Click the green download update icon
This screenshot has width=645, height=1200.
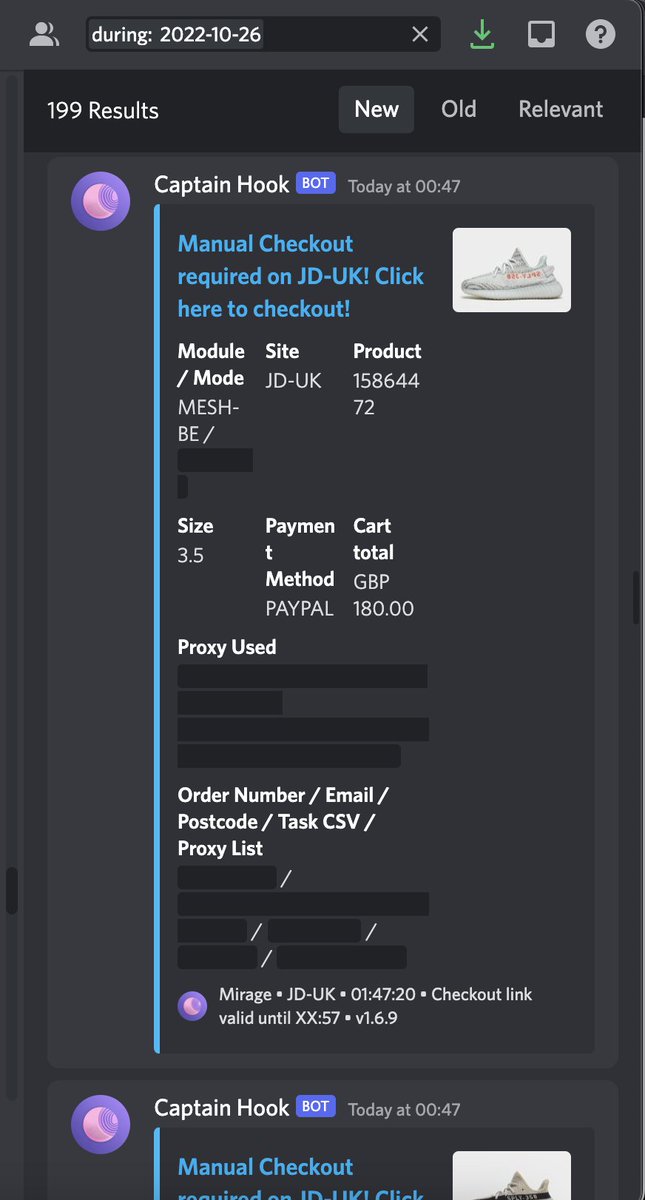click(483, 35)
